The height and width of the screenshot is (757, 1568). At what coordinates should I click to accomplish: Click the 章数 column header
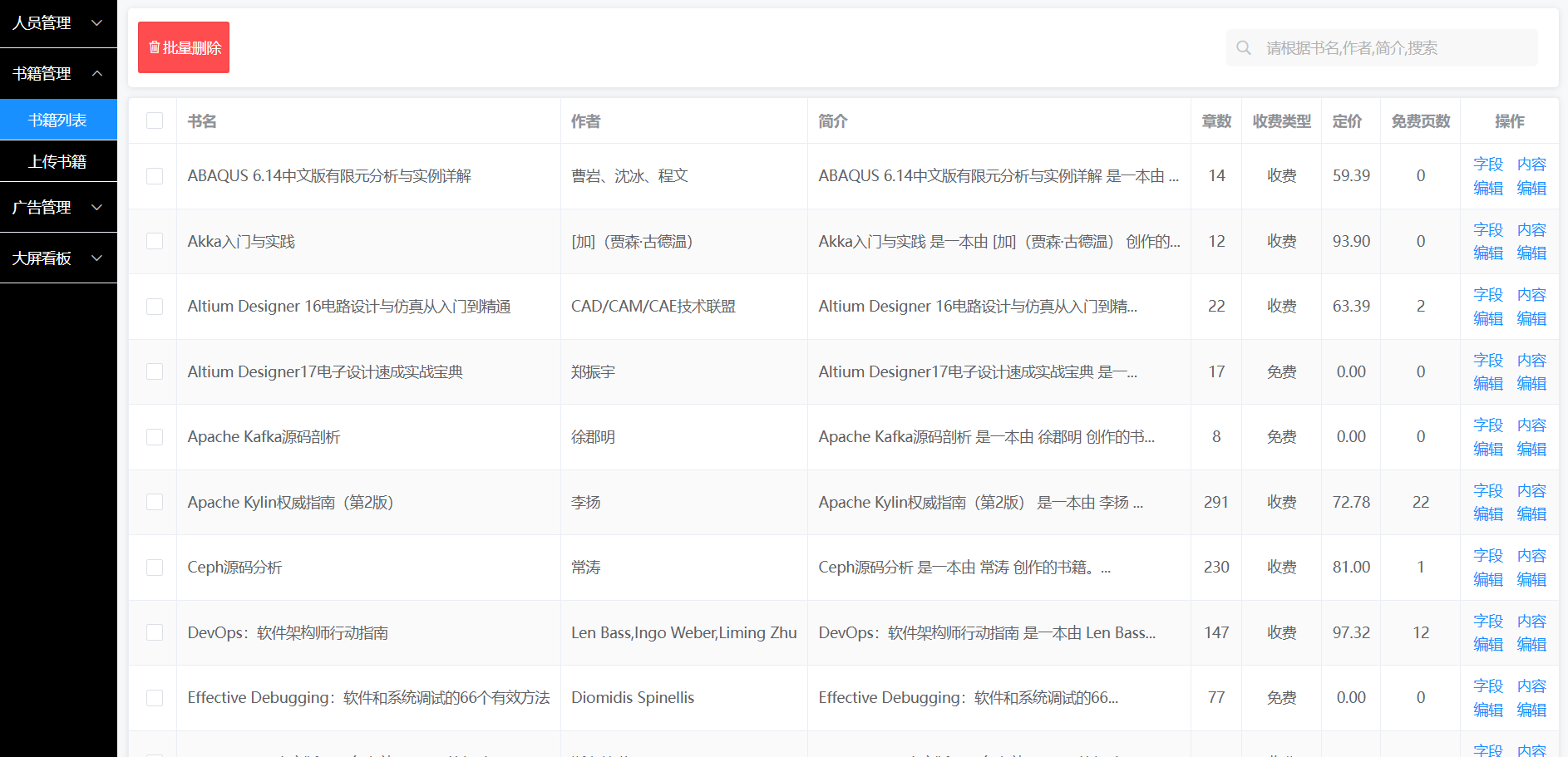pyautogui.click(x=1216, y=121)
